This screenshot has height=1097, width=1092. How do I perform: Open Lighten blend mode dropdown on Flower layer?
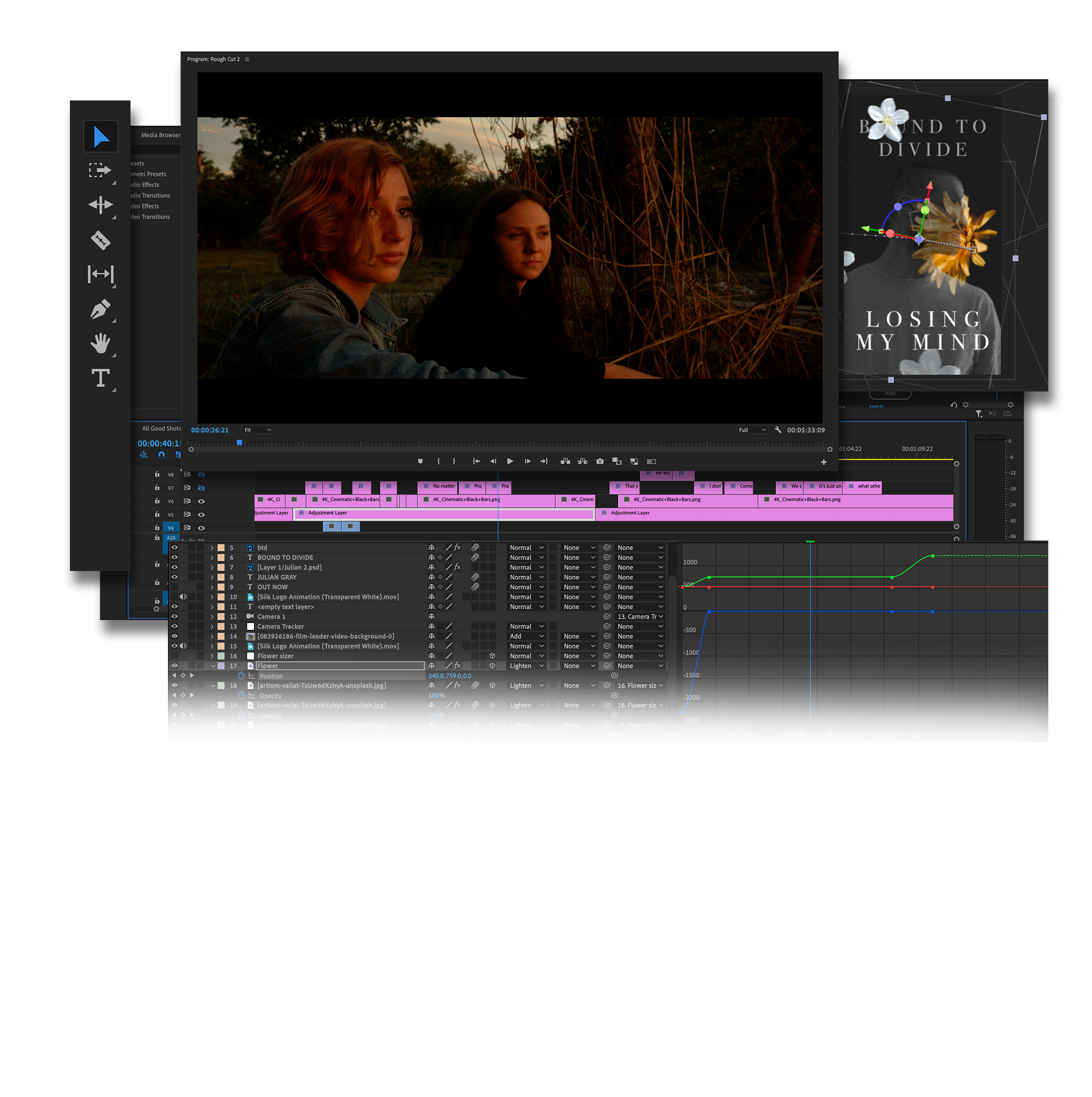(x=527, y=666)
